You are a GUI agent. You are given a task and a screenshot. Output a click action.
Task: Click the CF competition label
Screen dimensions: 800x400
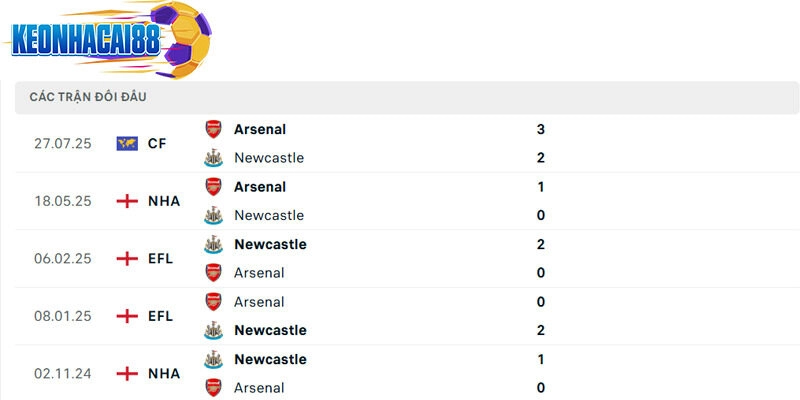(x=157, y=143)
